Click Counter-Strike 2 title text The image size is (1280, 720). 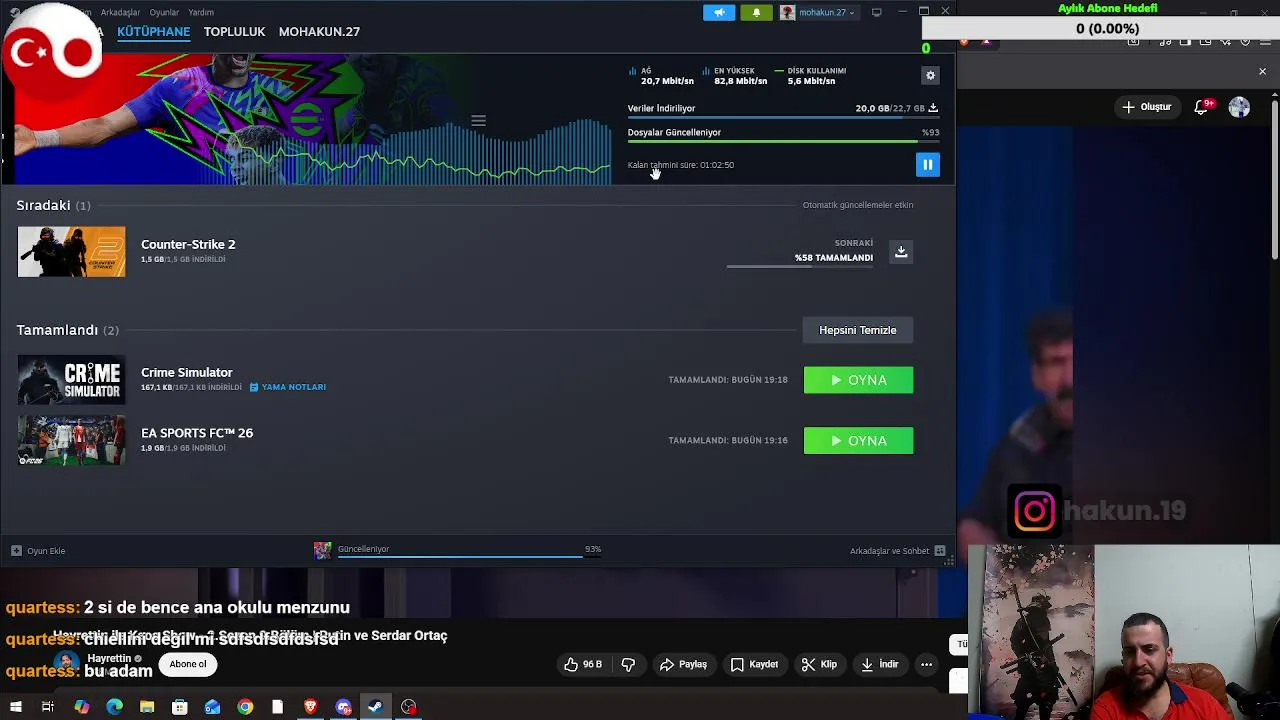coord(188,244)
